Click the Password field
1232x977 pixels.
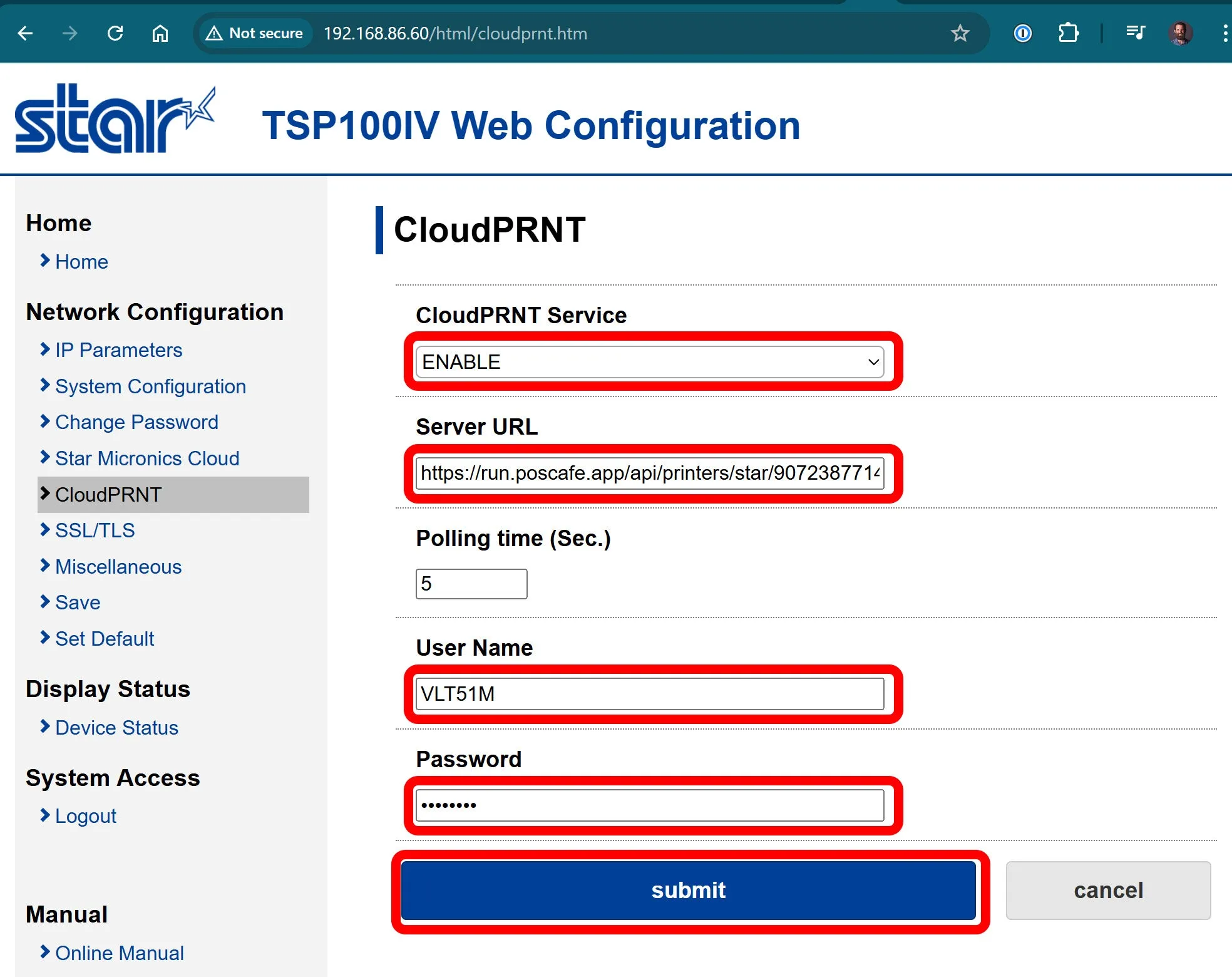pos(650,805)
